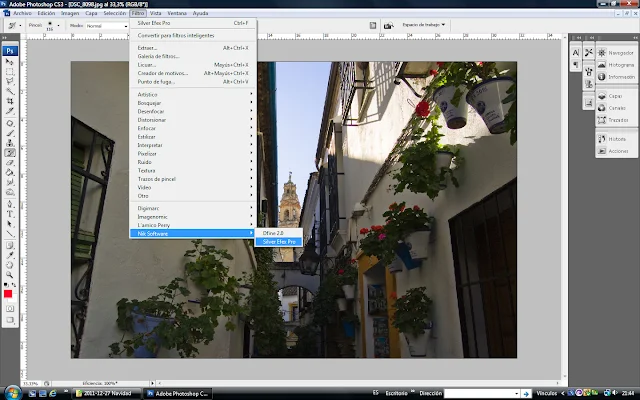
Task: Open the Histograma panel
Action: (x=616, y=65)
